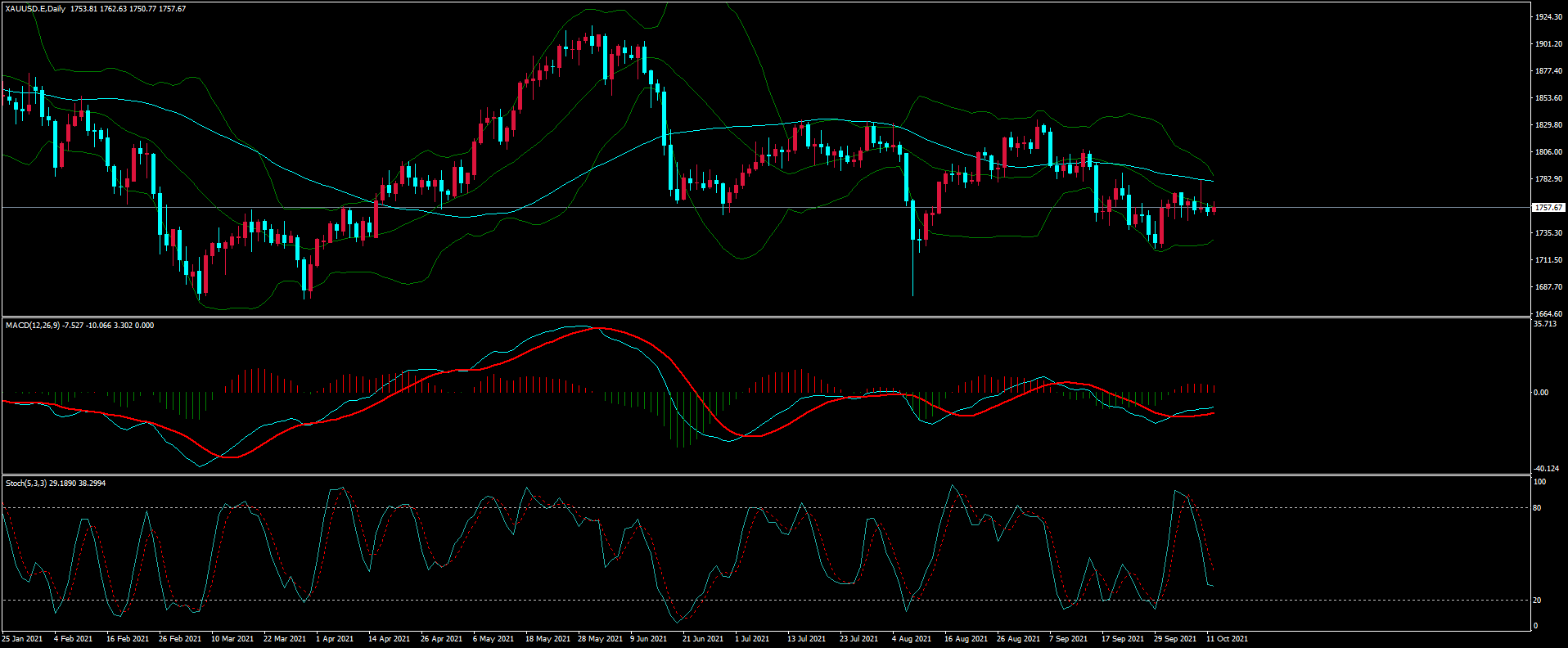Click the 23 Jul 2021 date label
The width and height of the screenshot is (1568, 648).
[x=858, y=639]
